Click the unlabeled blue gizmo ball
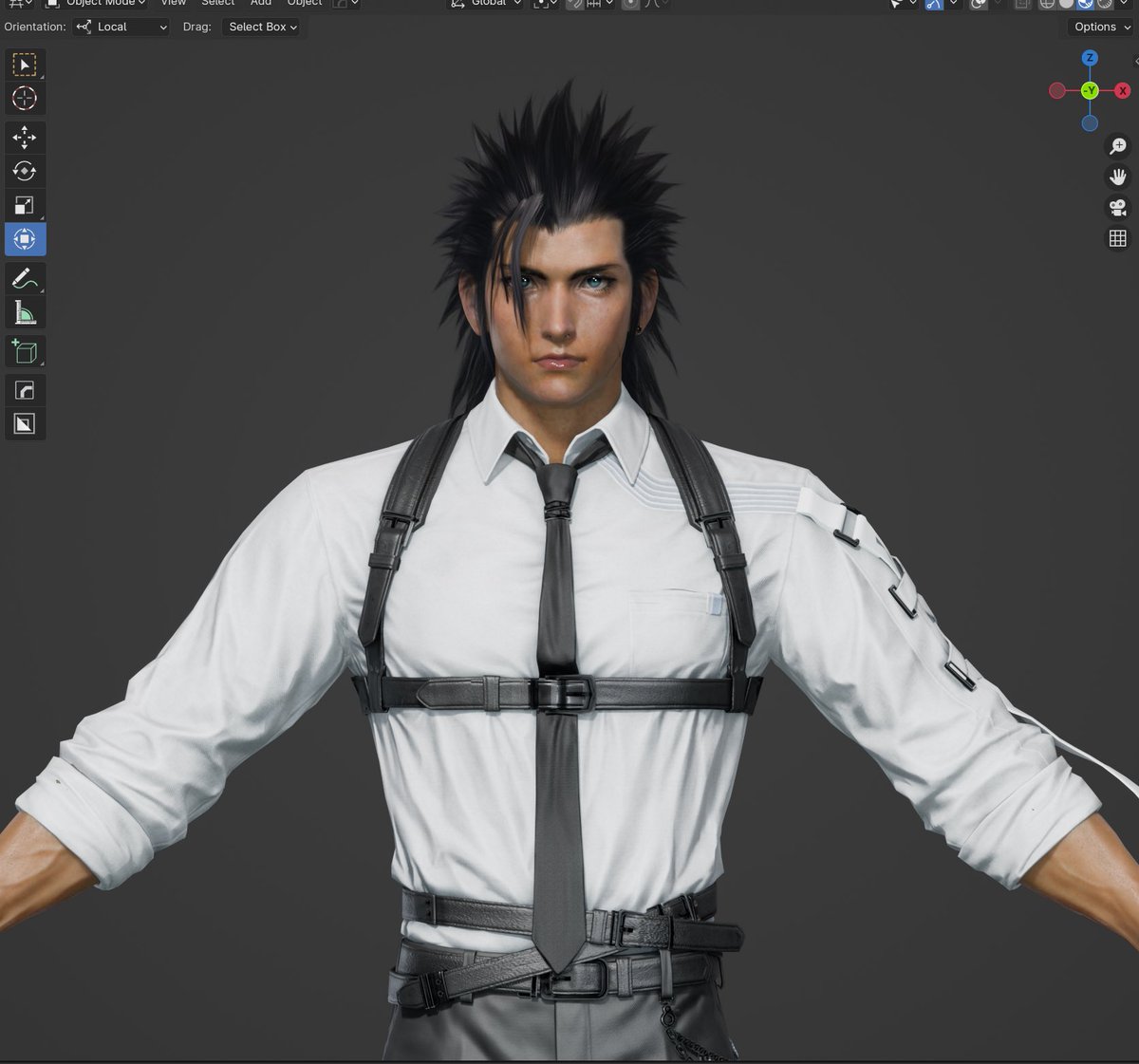This screenshot has height=1064, width=1139. [x=1090, y=123]
